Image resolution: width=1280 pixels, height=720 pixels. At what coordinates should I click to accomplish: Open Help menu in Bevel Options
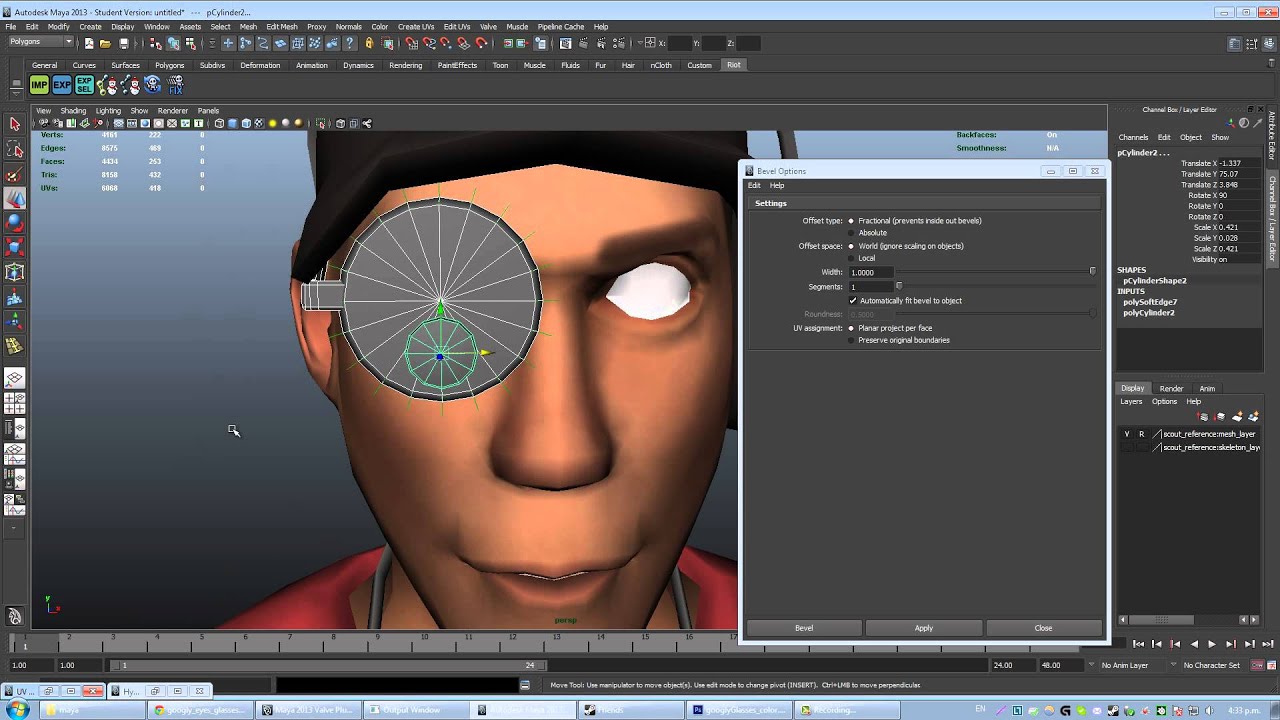(x=777, y=185)
